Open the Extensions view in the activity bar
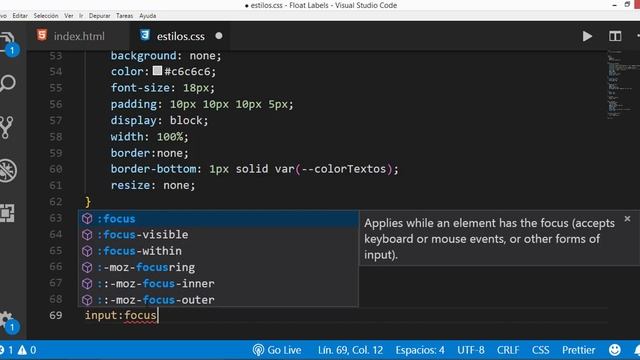 [7, 213]
